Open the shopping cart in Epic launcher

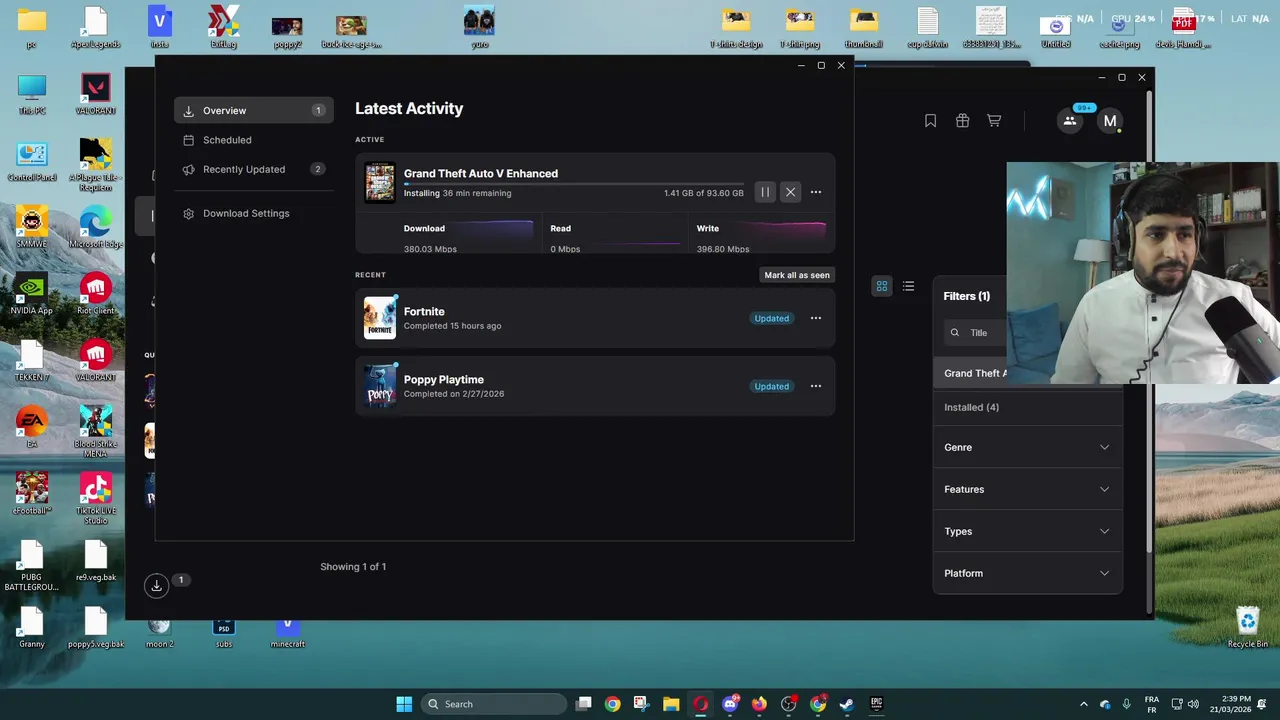pyautogui.click(x=994, y=121)
